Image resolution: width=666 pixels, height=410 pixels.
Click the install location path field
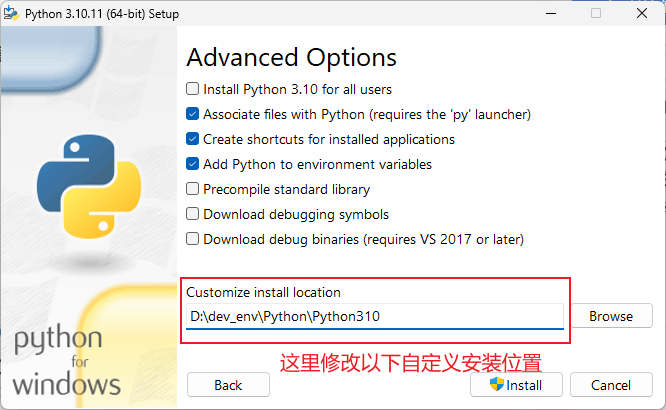[x=375, y=317]
